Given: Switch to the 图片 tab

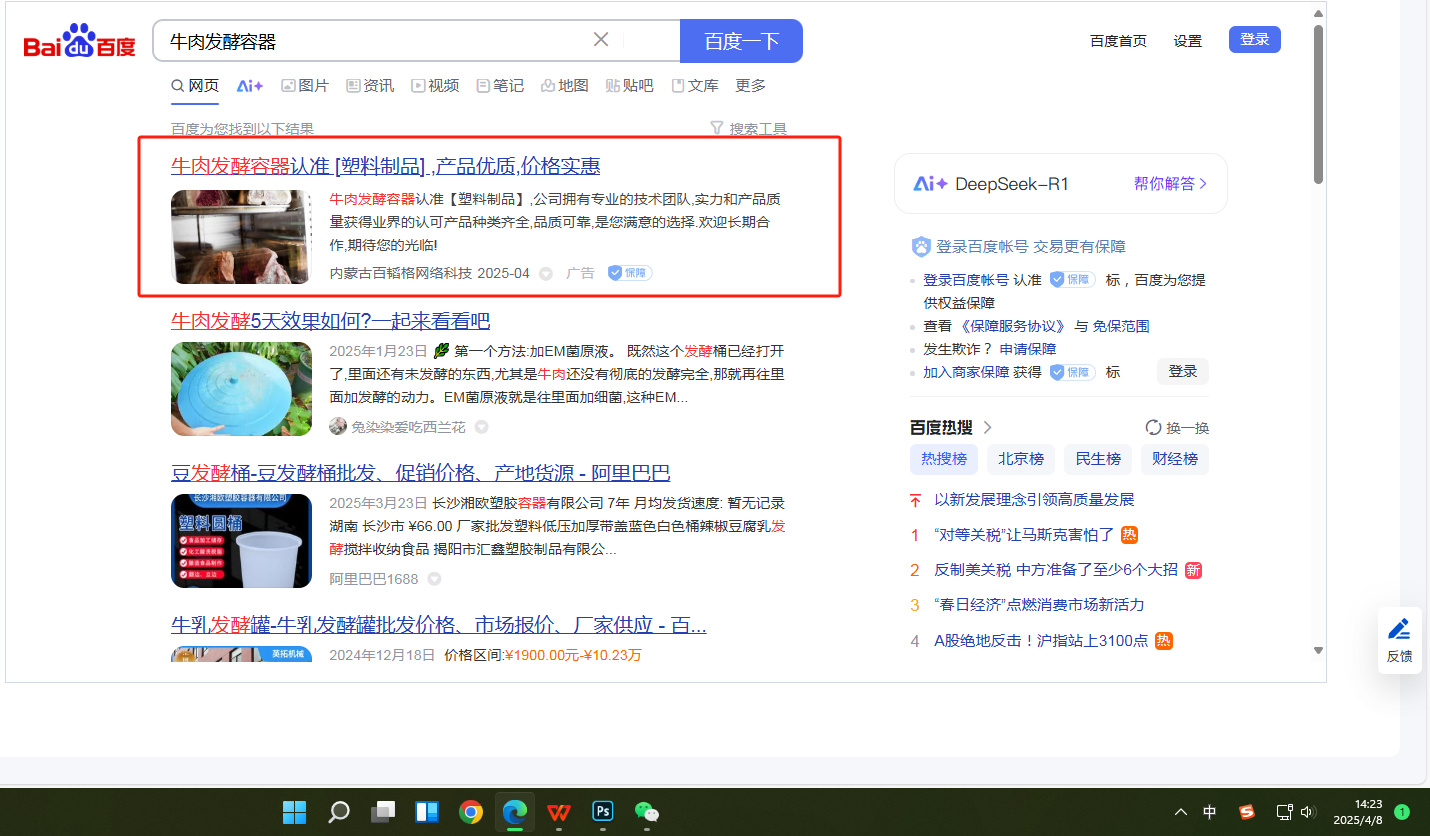Looking at the screenshot, I should (x=305, y=86).
